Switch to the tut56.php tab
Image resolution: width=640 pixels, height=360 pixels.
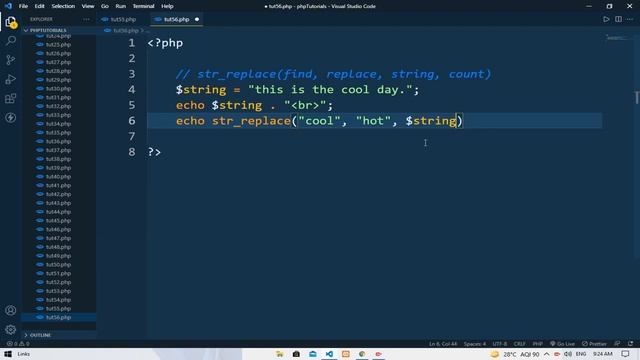[176, 19]
